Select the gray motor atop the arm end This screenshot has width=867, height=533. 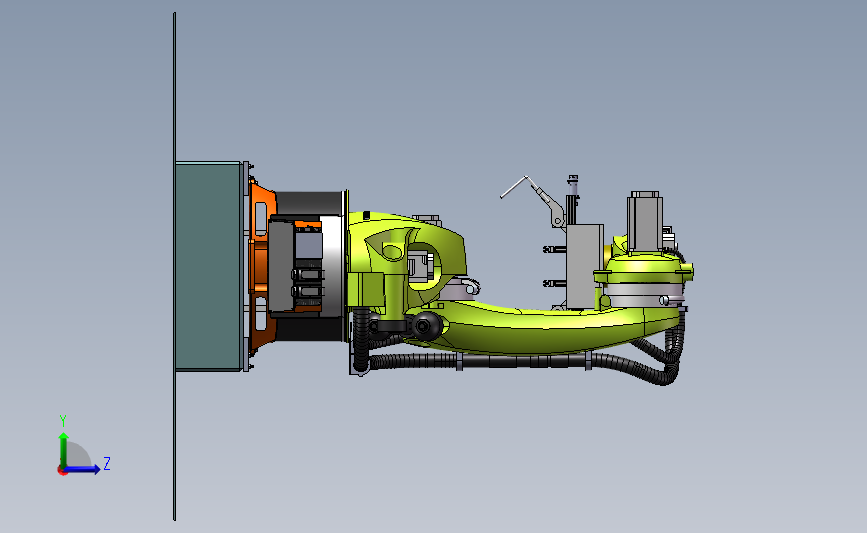645,220
